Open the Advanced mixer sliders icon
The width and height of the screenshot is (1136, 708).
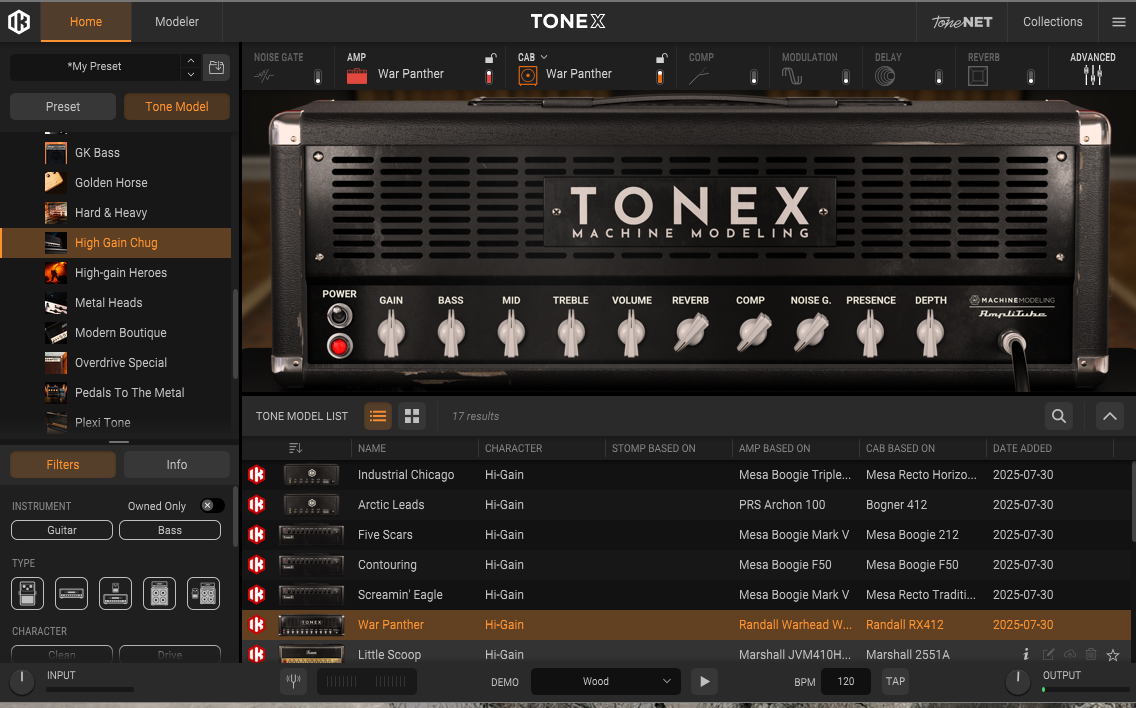coord(1093,75)
